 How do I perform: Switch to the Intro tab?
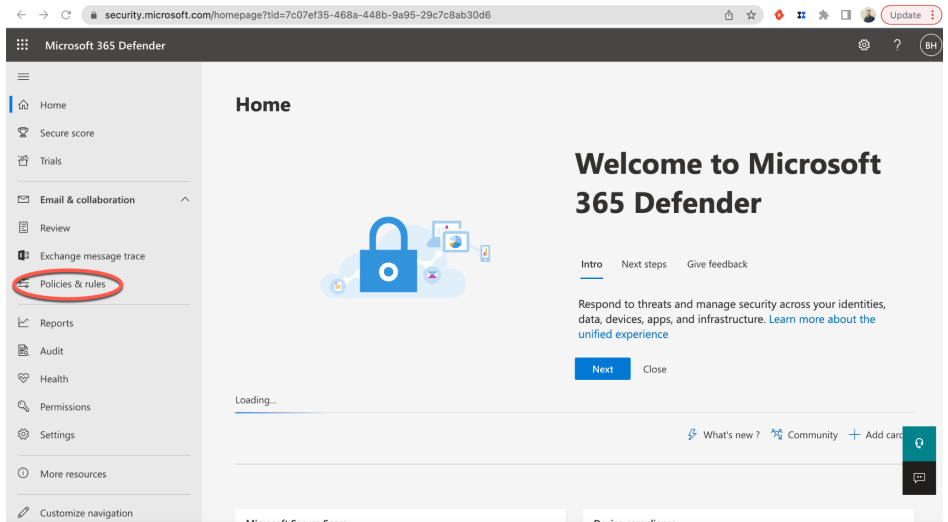pyautogui.click(x=591, y=264)
